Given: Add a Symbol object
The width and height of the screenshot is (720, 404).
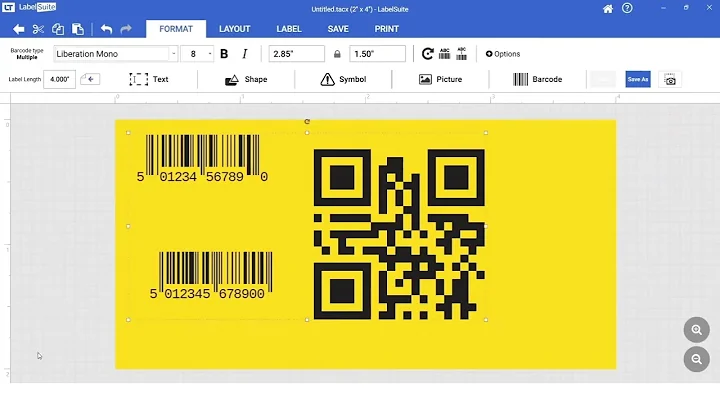Looking at the screenshot, I should pyautogui.click(x=343, y=79).
